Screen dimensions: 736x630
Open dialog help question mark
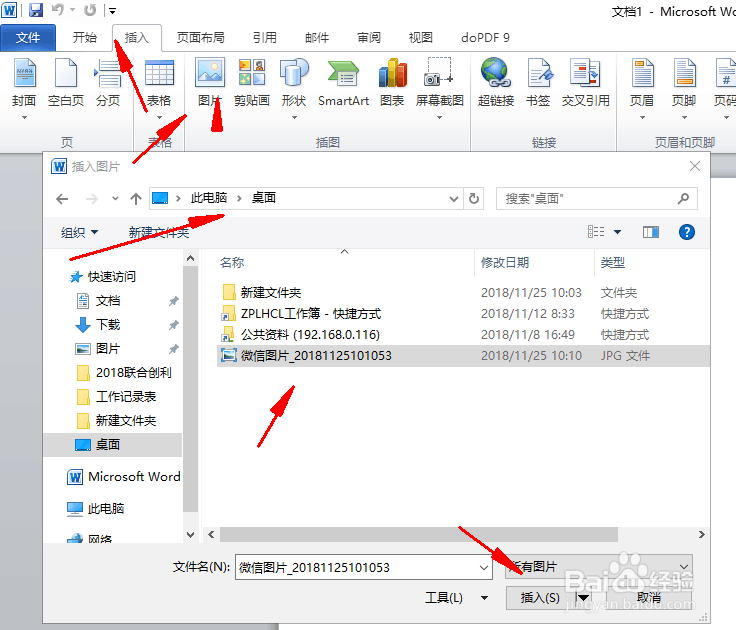point(687,232)
